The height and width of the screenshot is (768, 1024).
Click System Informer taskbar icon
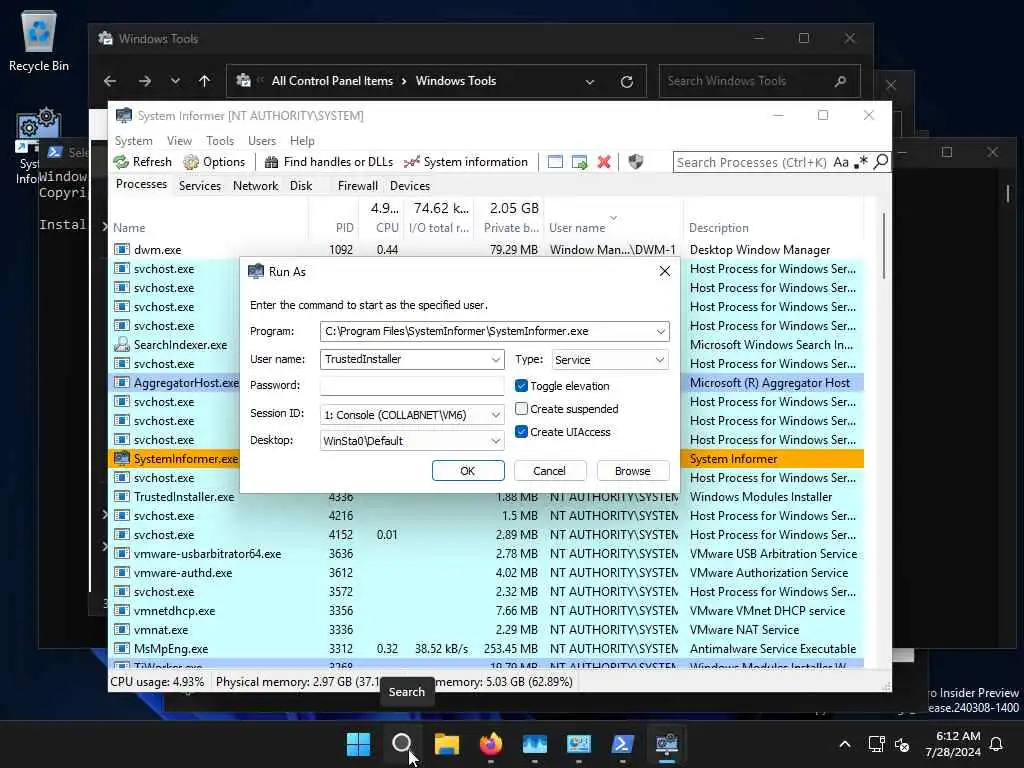[666, 744]
